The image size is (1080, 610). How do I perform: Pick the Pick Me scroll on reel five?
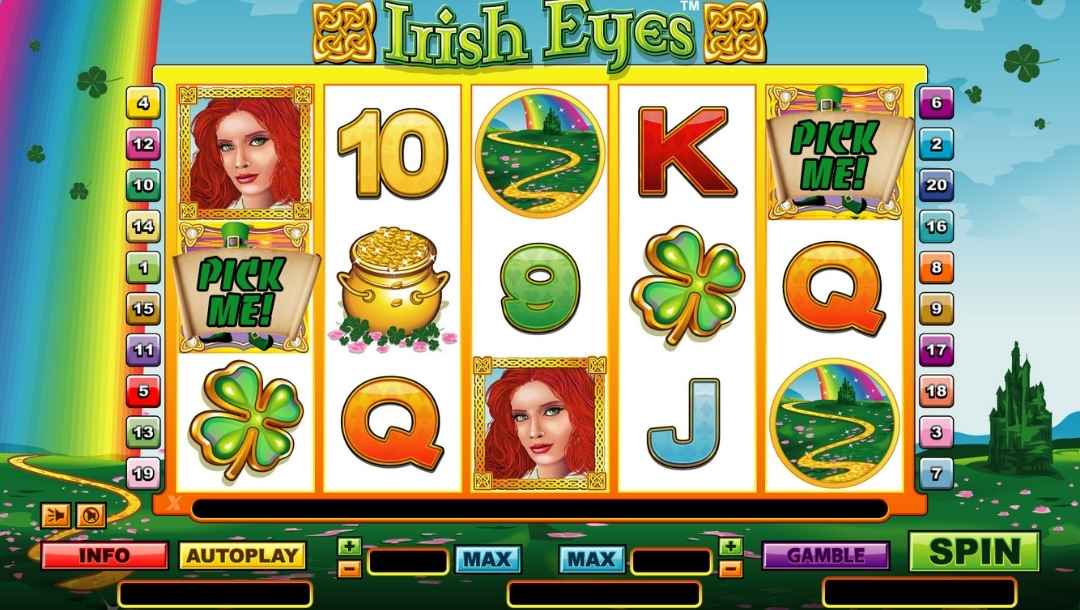[835, 153]
